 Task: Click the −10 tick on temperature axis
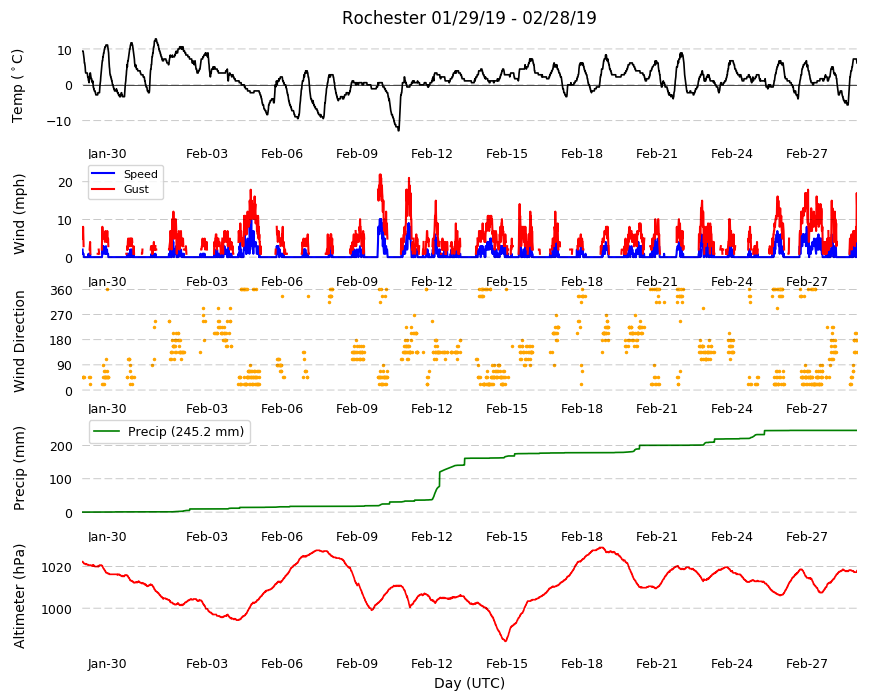coord(60,121)
